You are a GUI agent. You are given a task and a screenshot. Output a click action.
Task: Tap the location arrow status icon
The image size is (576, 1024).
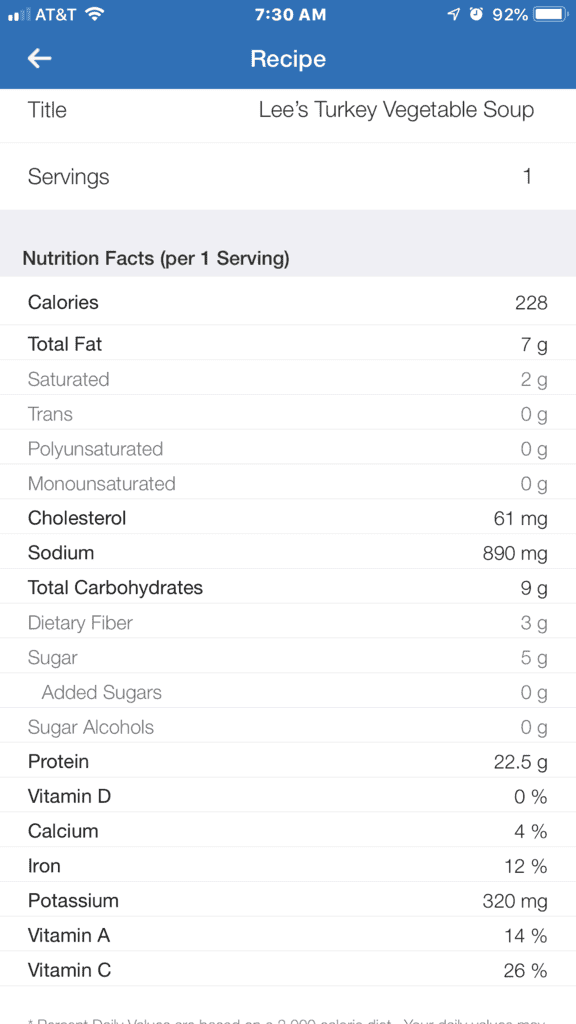pos(453,14)
